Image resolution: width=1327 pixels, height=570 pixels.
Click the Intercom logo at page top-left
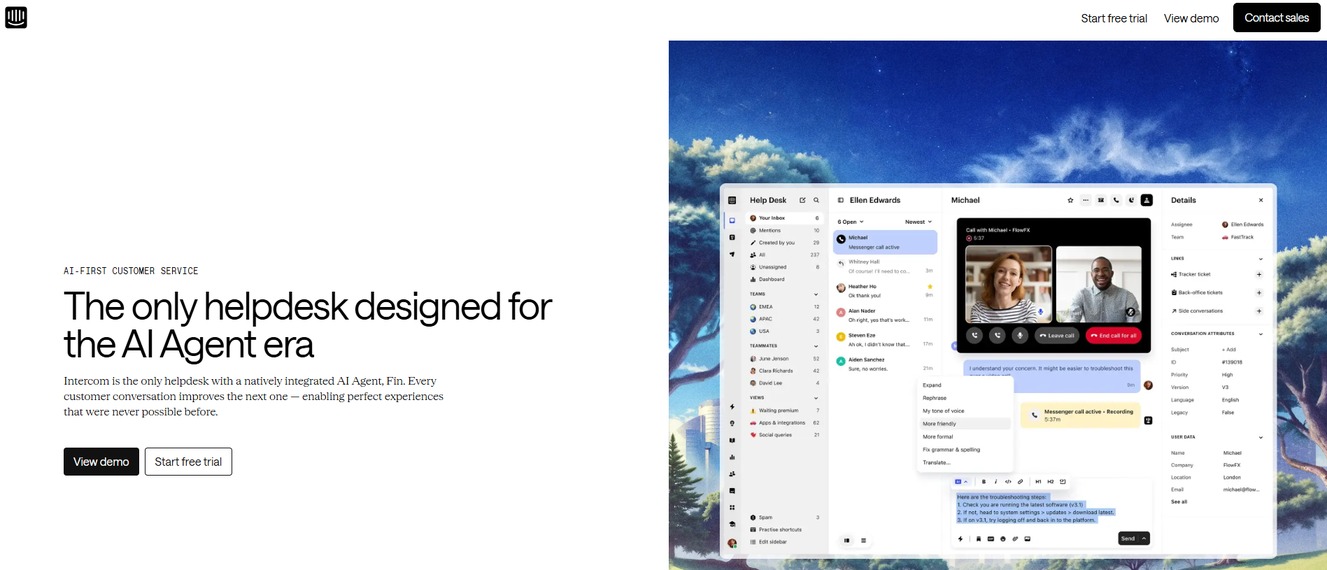coord(16,17)
